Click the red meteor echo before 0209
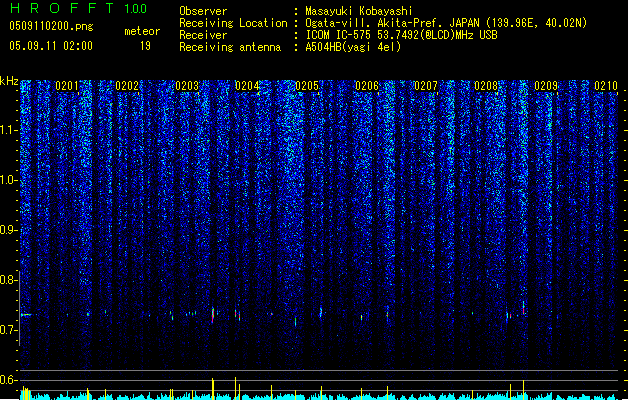 point(523,307)
